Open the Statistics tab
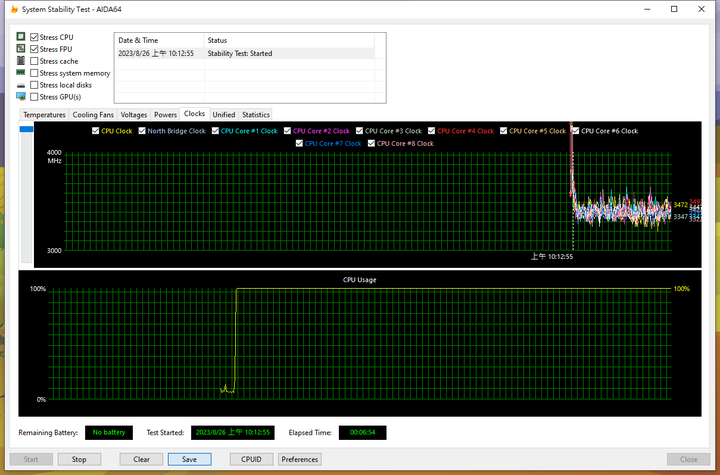 click(x=256, y=115)
